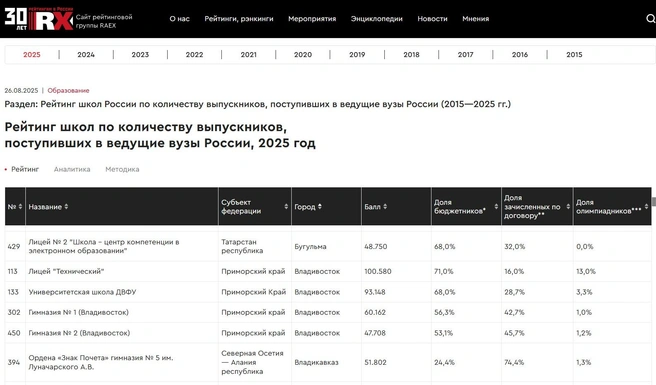
Task: Open the search magnifier icon
Action: coord(651,18)
